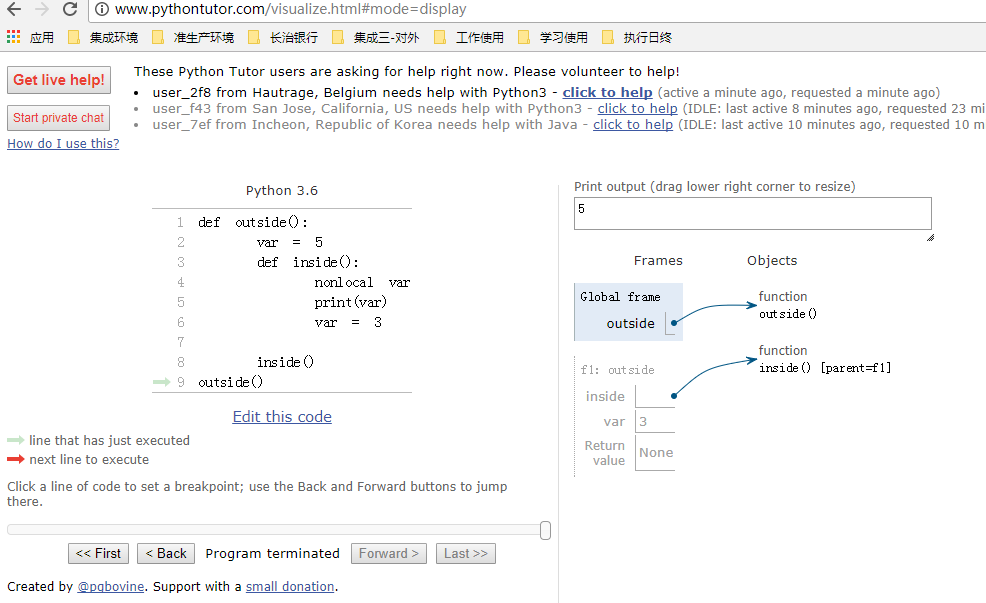This screenshot has height=603, width=986.
Task: Click the browser back arrow icon
Action: pyautogui.click(x=14, y=9)
